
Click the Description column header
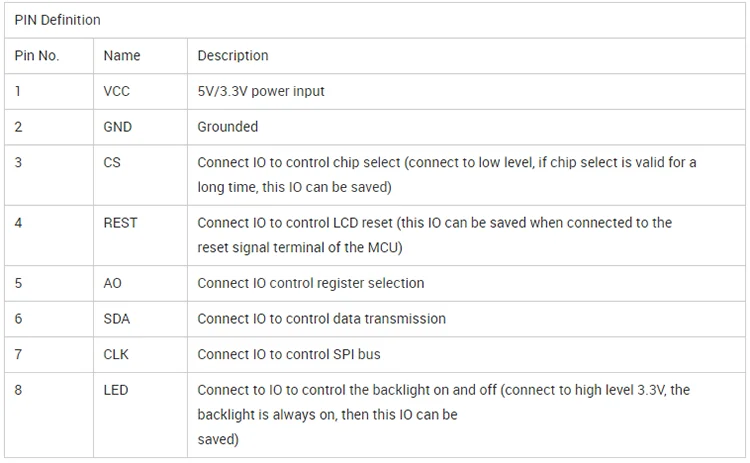point(233,56)
